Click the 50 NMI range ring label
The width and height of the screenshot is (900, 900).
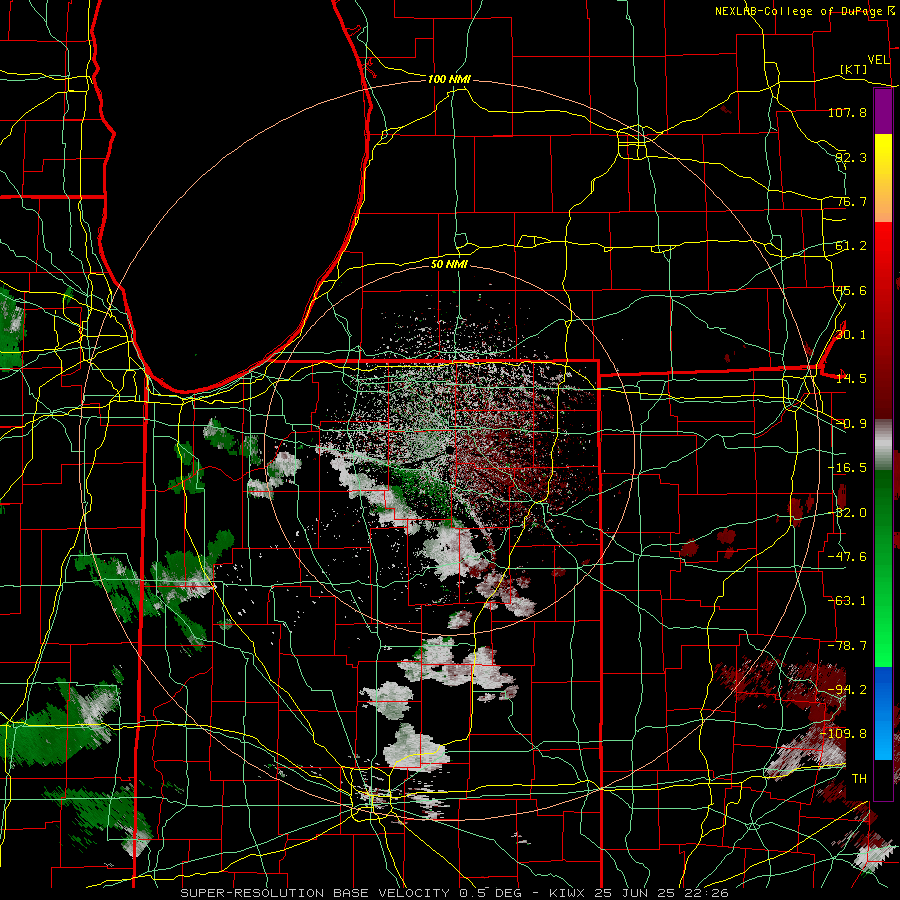coord(449,264)
